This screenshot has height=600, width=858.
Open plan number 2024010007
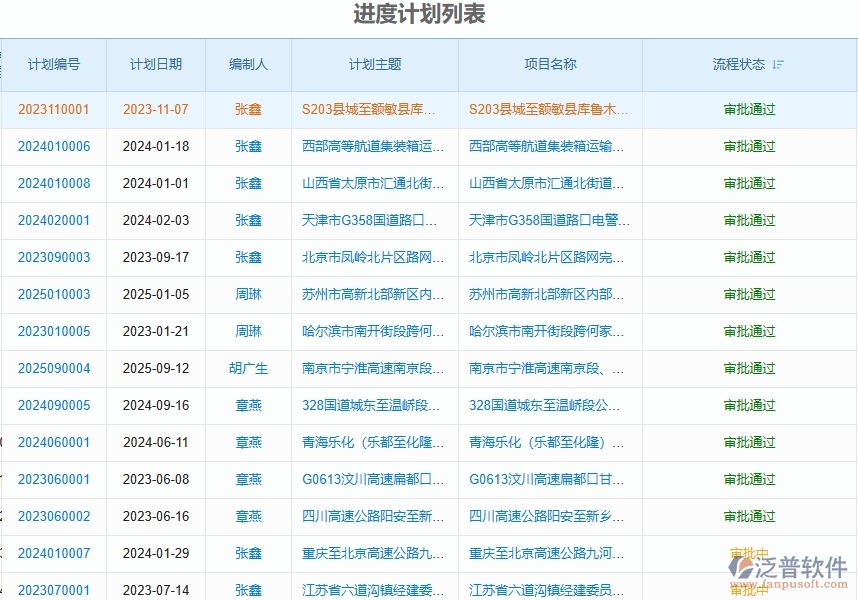point(54,553)
